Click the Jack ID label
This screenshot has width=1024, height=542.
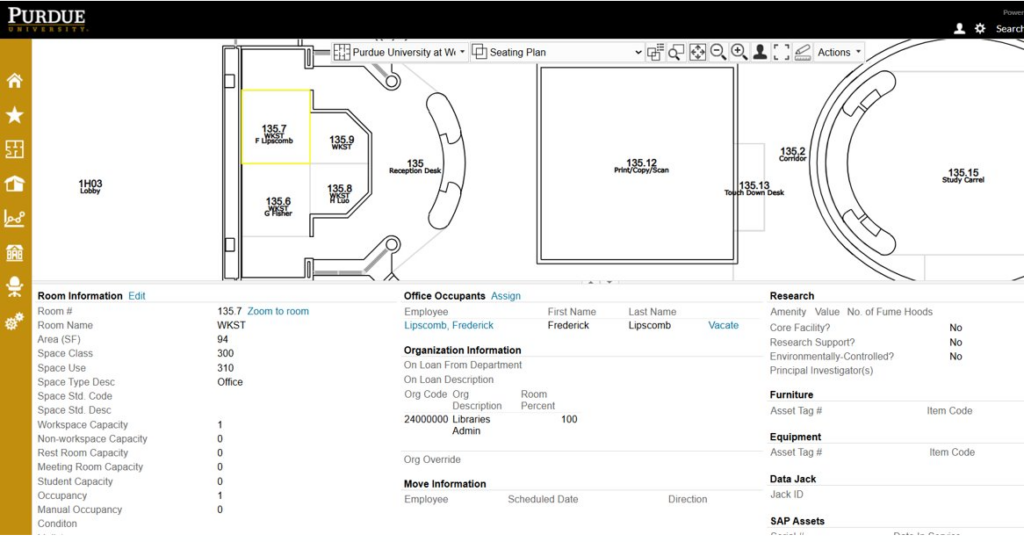point(786,494)
